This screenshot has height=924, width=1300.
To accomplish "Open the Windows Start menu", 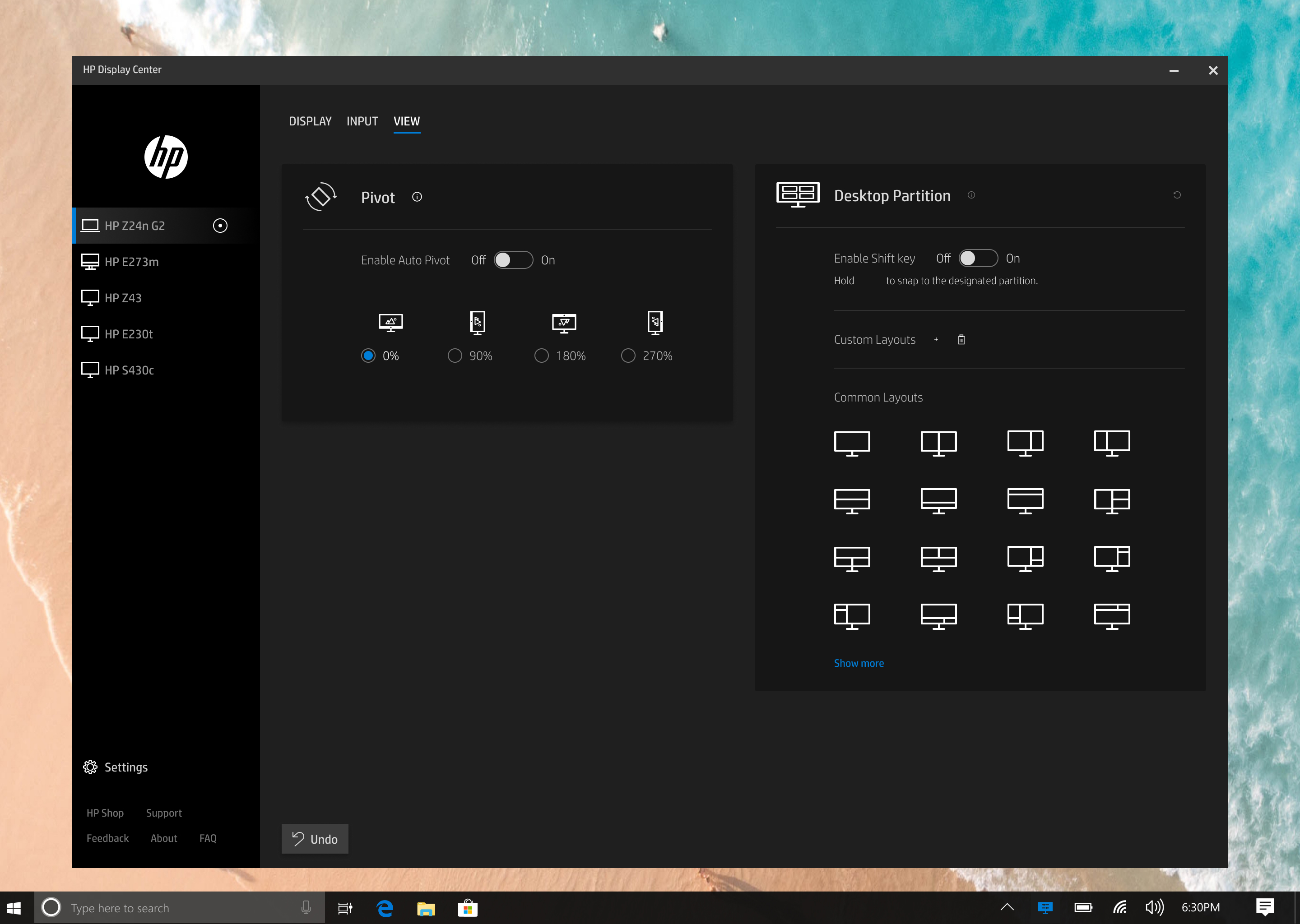I will [x=14, y=908].
